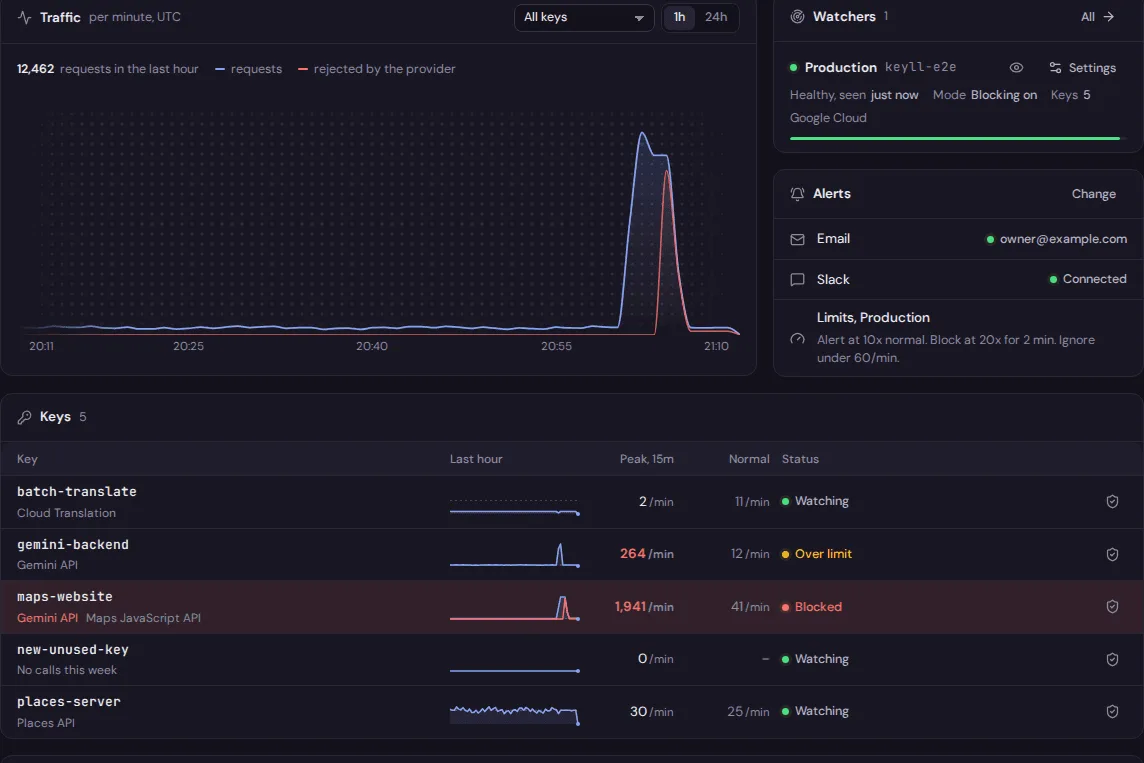Click the Mode Blocking on text
Viewport: 1144px width, 763px height.
[x=985, y=95]
